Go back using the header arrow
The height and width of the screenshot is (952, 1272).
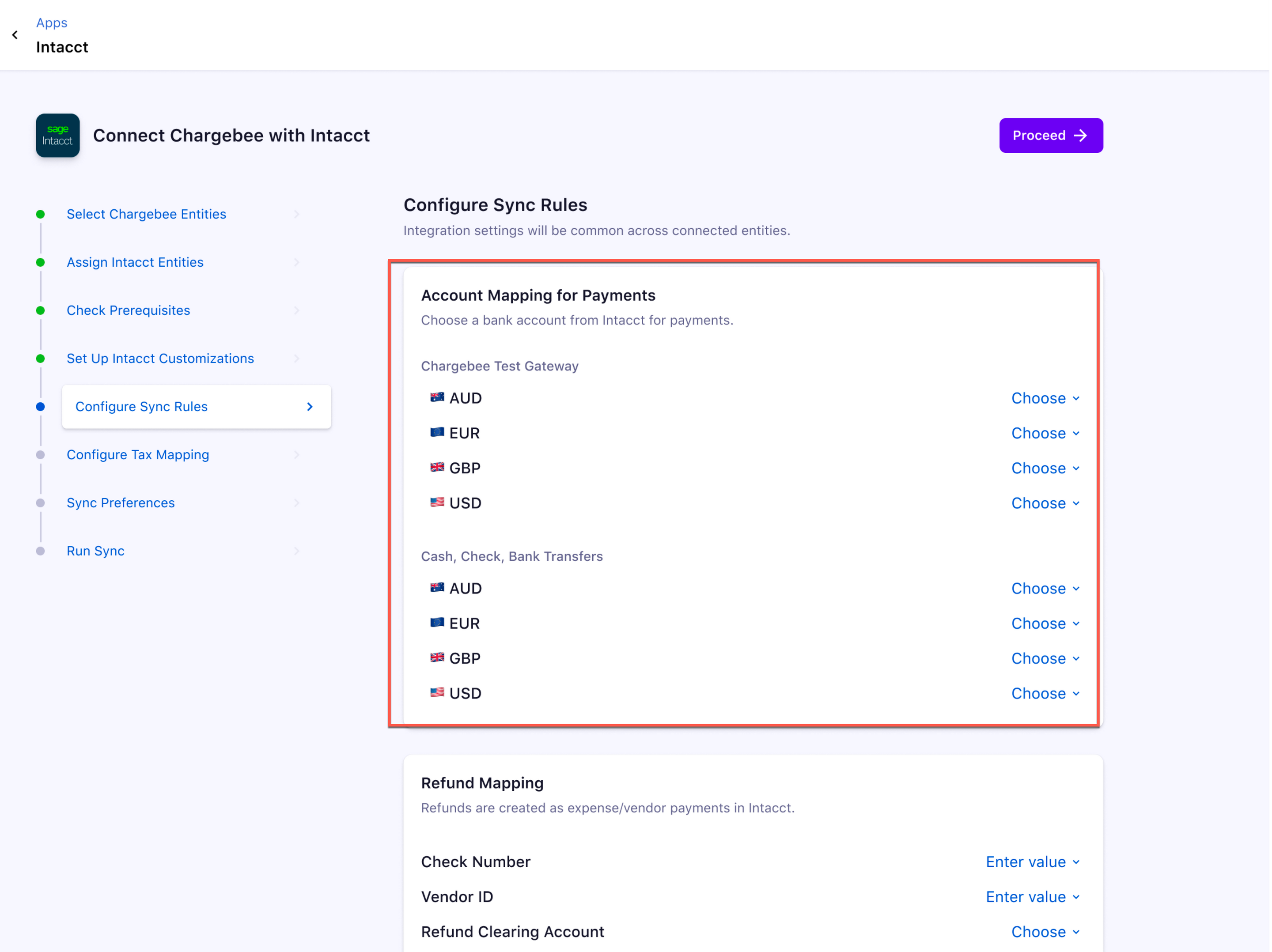(15, 35)
